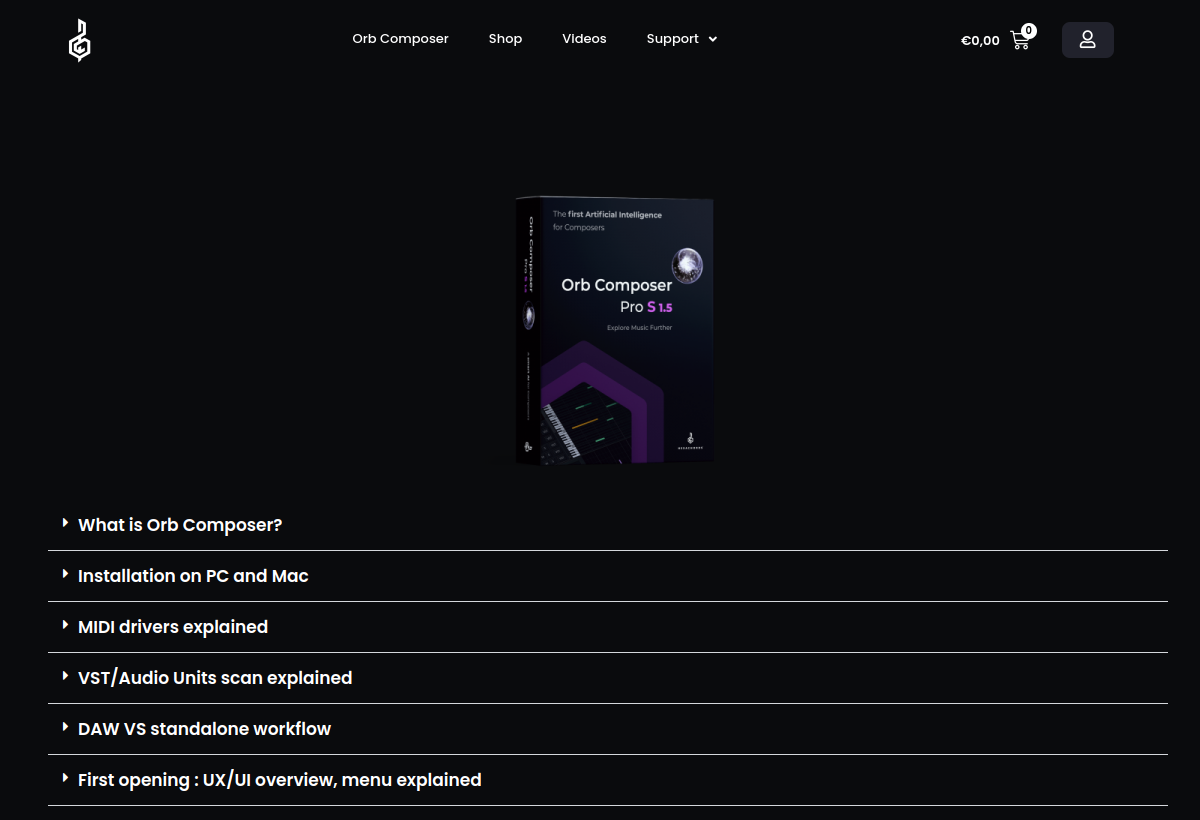Open the 'DAW VS standalone workflow' title
The image size is (1200, 820).
click(x=204, y=729)
